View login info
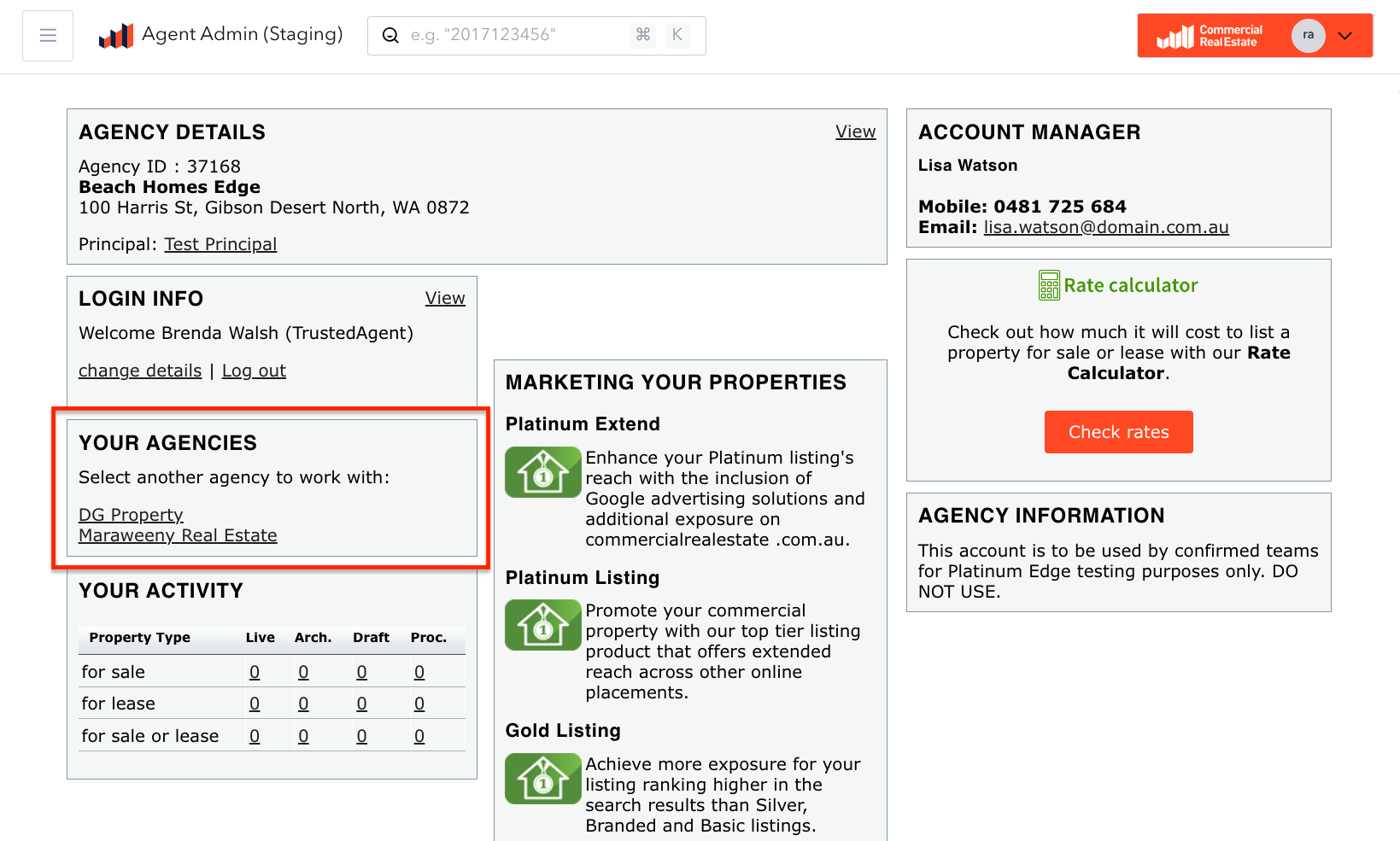1400x841 pixels. (445, 298)
